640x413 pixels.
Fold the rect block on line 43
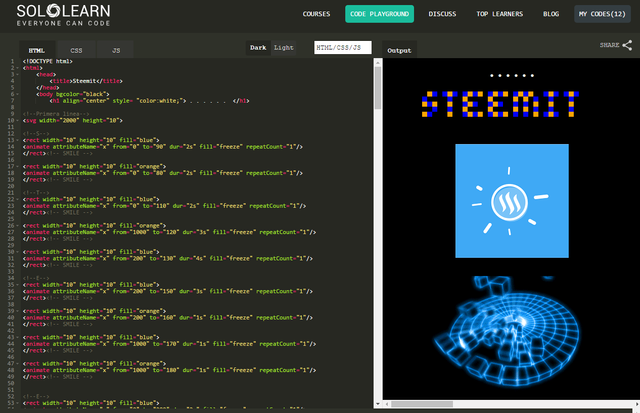pyautogui.click(x=18, y=338)
